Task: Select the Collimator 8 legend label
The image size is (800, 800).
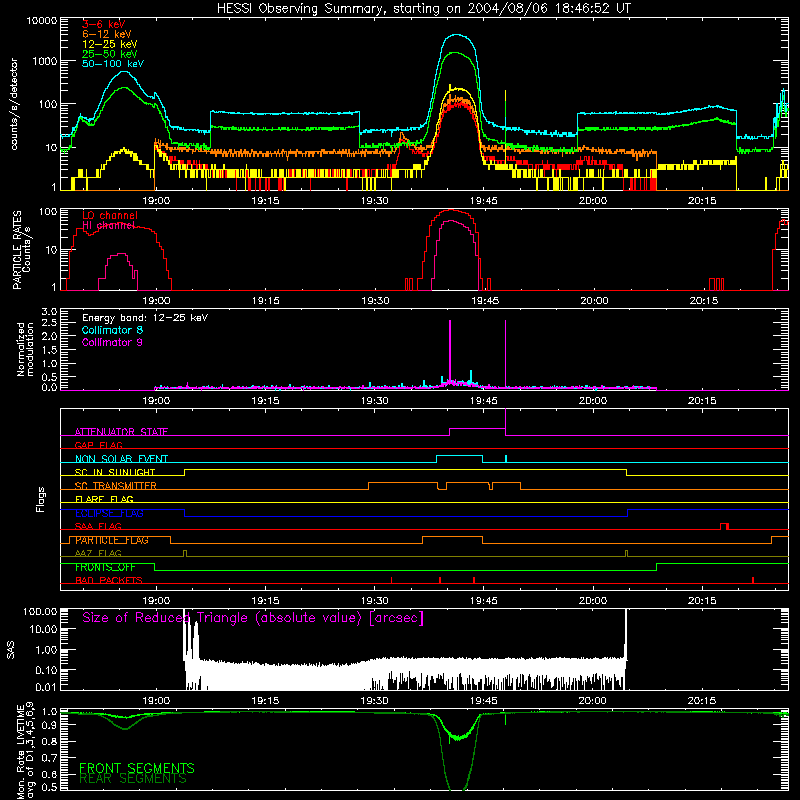Action: click(x=112, y=330)
